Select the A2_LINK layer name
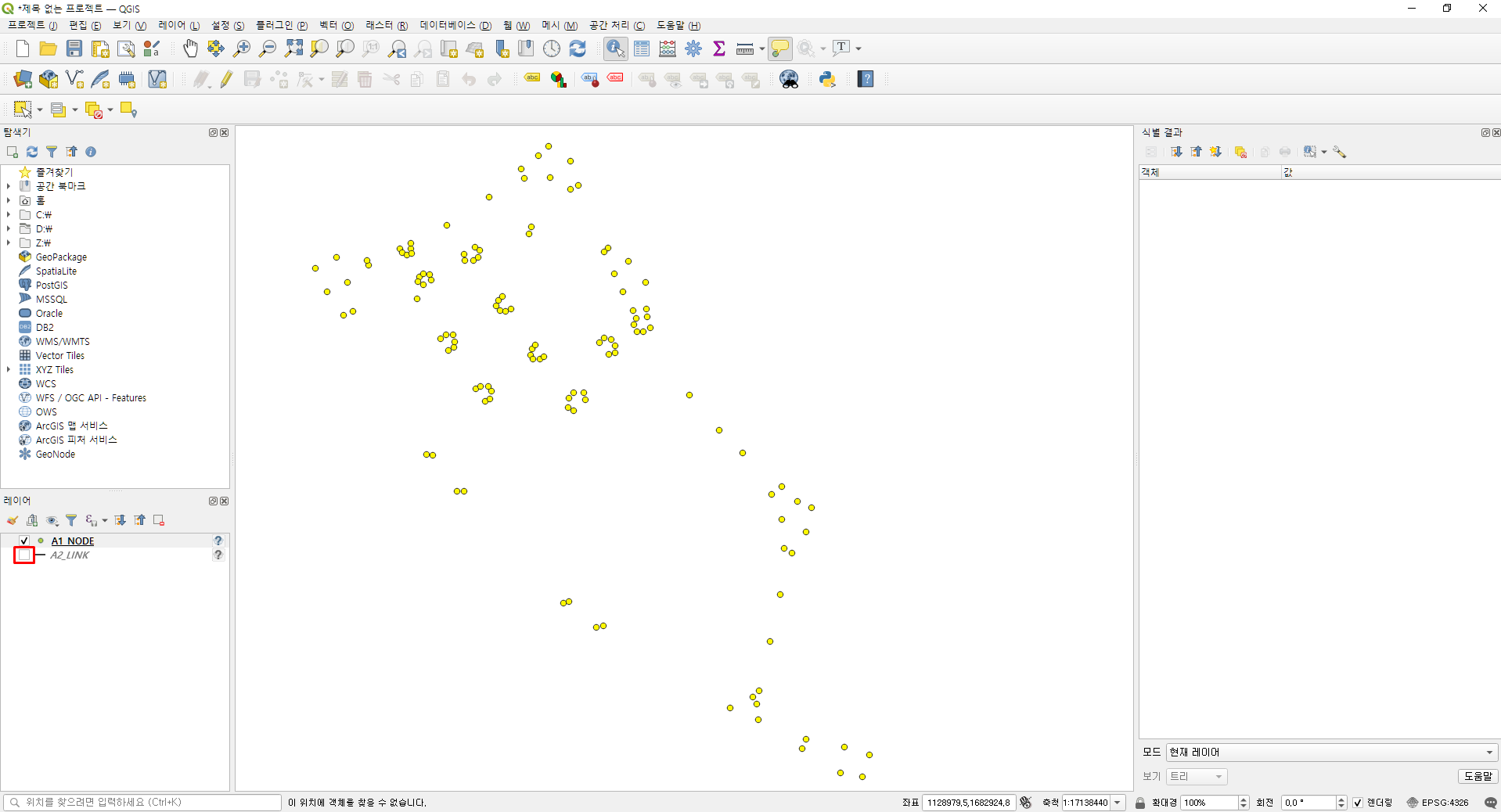 coord(70,555)
